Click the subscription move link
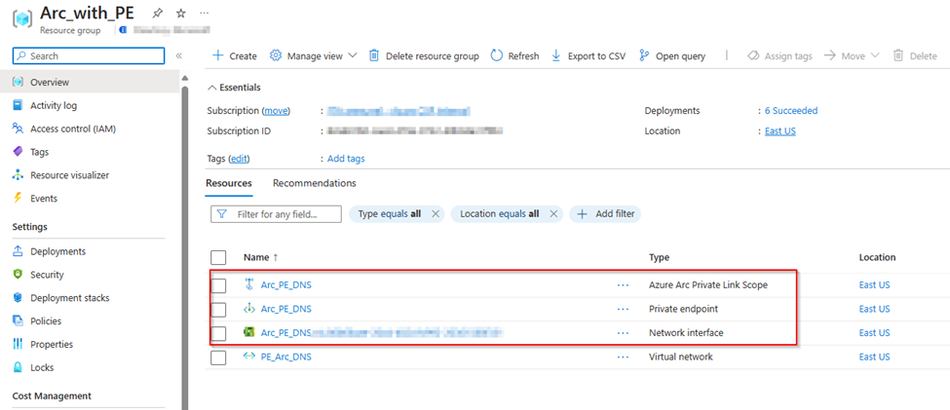Viewport: 950px width, 410px height. (x=276, y=111)
